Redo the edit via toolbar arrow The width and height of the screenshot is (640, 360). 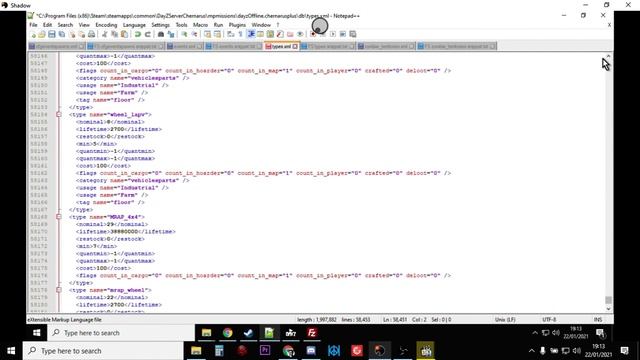point(148,34)
